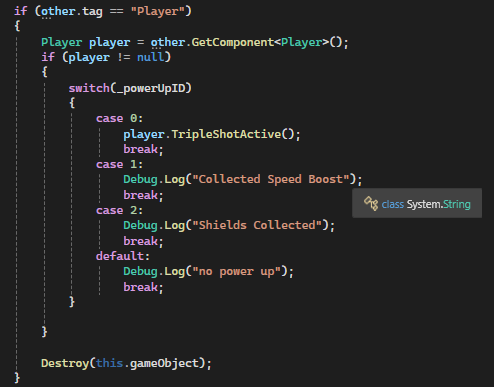Click the 'GetComponent<Player>' method call

point(260,42)
